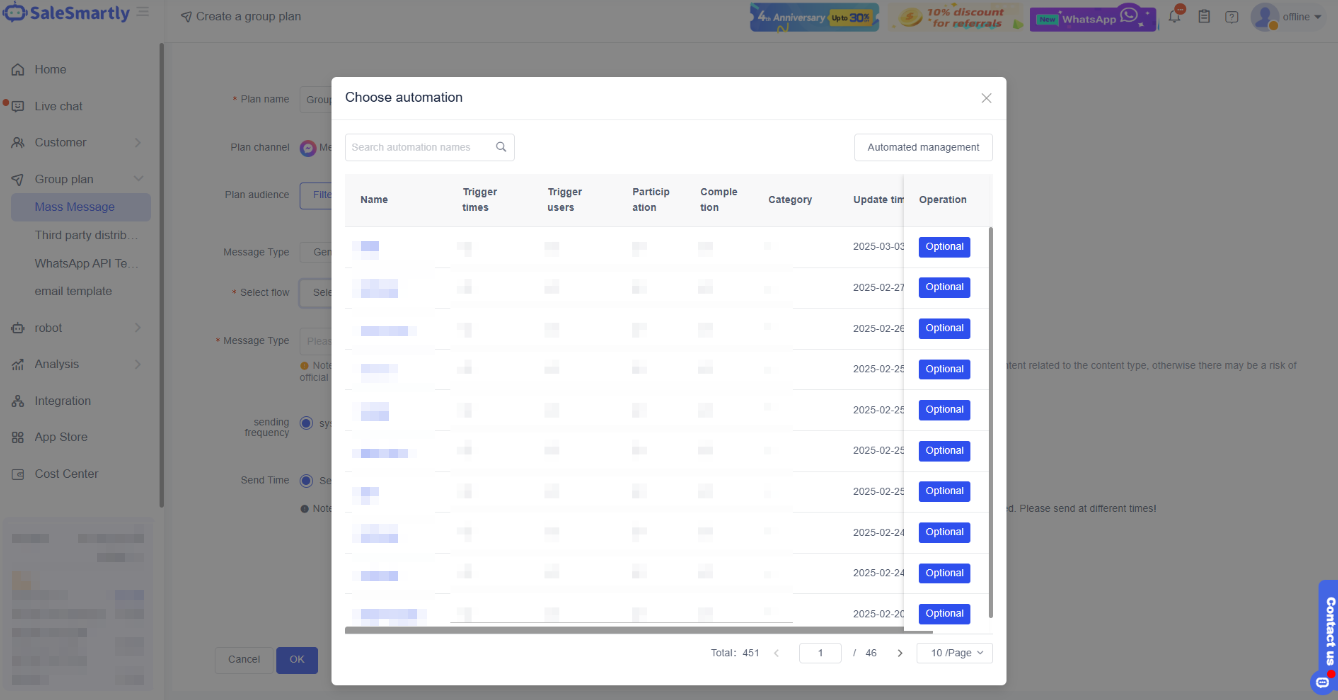1338x700 pixels.
Task: Open Live chat from the sidebar
Action: 58,106
